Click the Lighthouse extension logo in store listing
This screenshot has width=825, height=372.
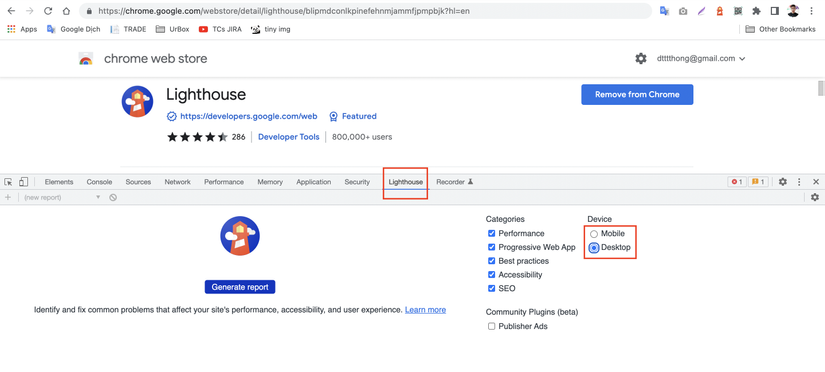(137, 101)
